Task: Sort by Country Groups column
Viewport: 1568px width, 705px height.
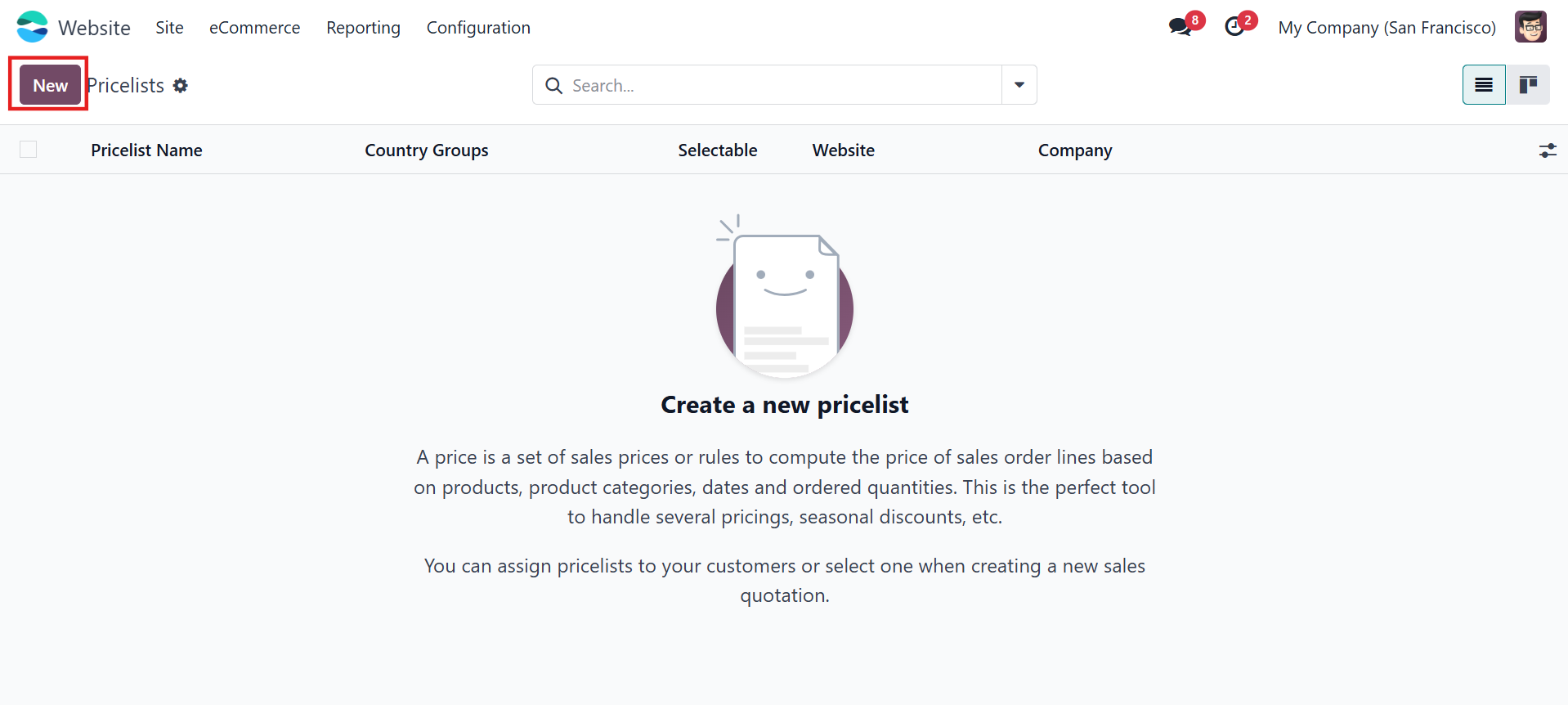Action: pos(426,150)
